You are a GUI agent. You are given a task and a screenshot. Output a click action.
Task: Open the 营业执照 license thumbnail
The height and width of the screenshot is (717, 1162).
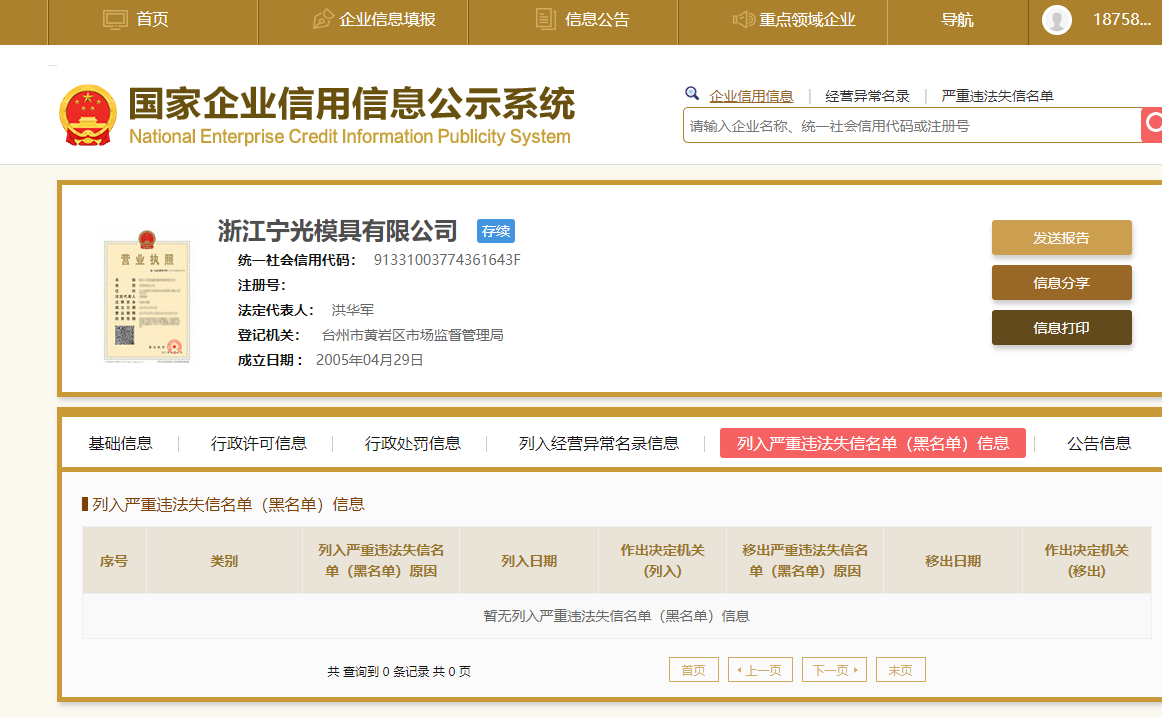click(x=147, y=296)
